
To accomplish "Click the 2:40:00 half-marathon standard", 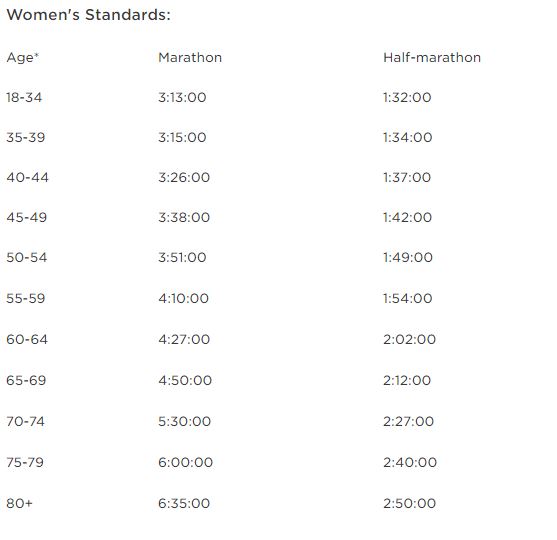I will [410, 463].
